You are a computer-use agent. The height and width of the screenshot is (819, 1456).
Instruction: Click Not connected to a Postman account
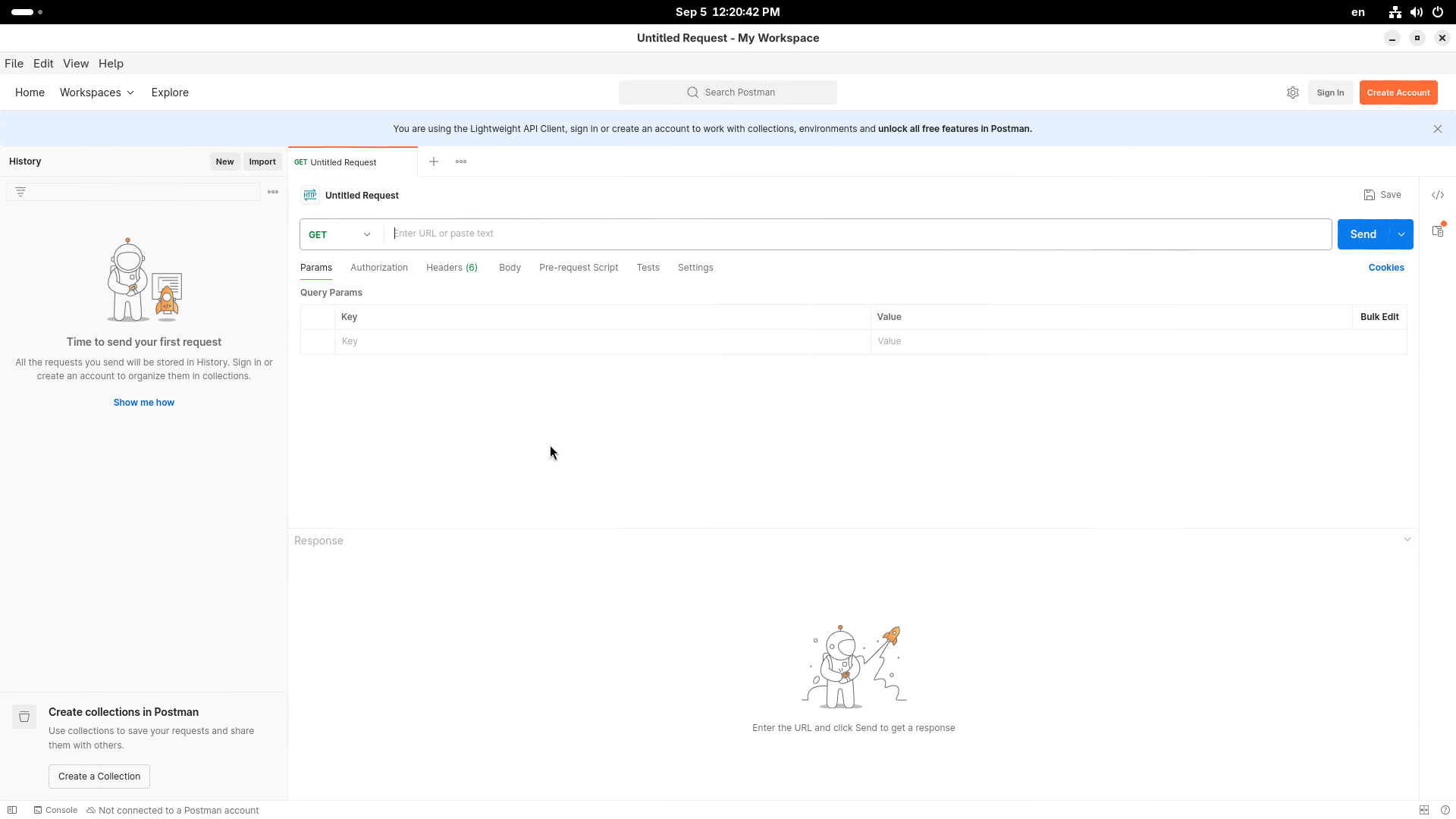173,810
